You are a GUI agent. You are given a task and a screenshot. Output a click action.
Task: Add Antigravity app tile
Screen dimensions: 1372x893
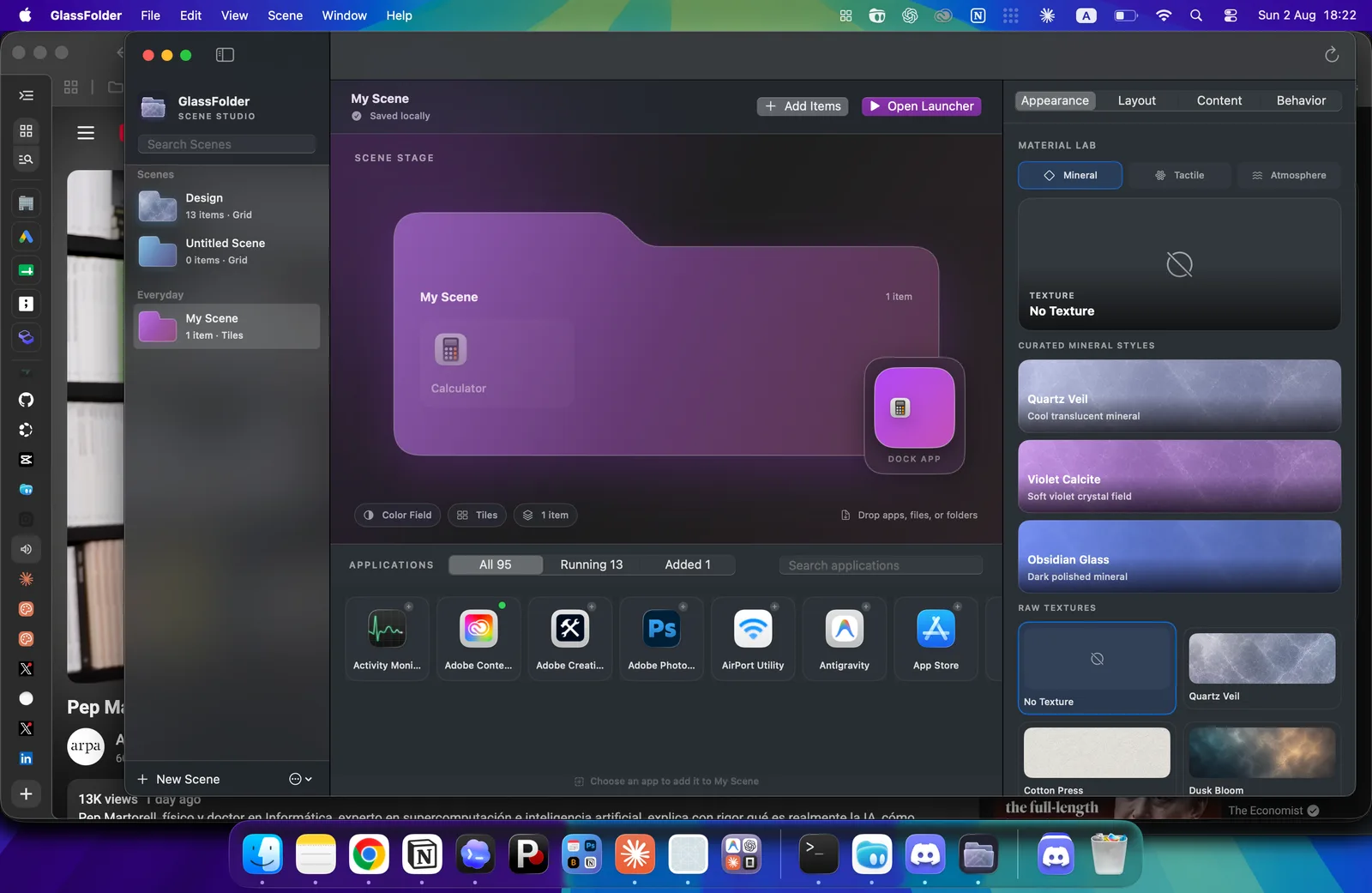click(845, 639)
